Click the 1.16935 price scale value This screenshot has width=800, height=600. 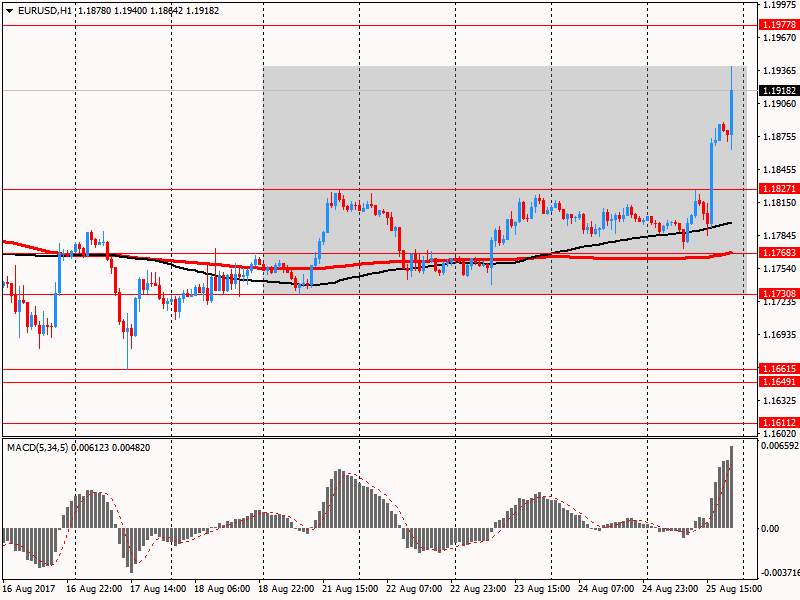[780, 335]
